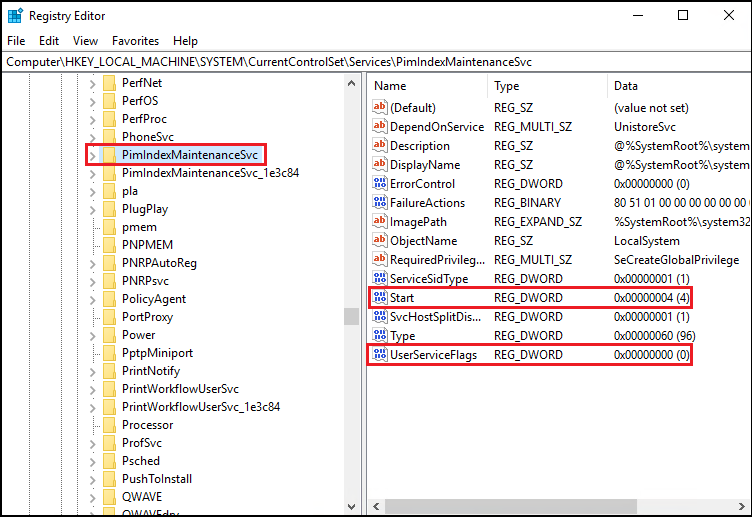
Task: Expand the PolicyAgent key chevron
Action: (93, 299)
